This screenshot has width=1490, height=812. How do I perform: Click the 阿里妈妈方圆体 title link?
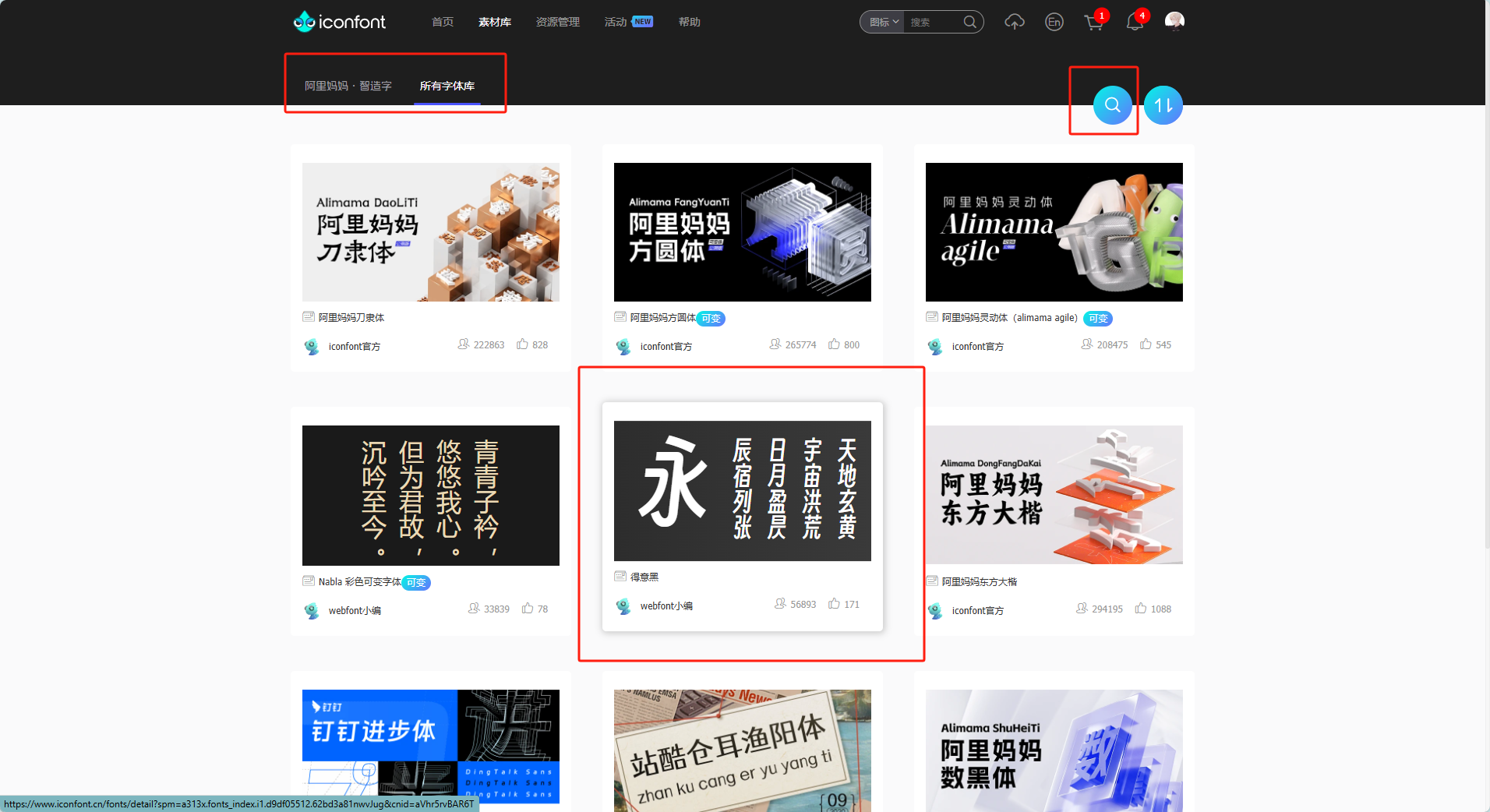[x=663, y=318]
